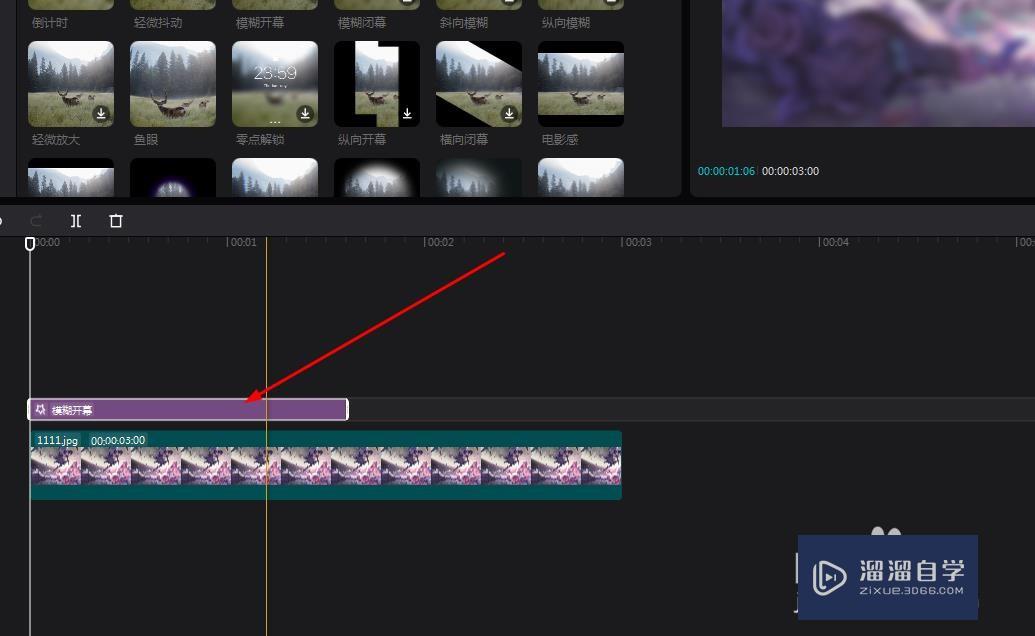The width and height of the screenshot is (1035, 636).
Task: Click the current timecode 00:00:01:06
Action: [726, 171]
